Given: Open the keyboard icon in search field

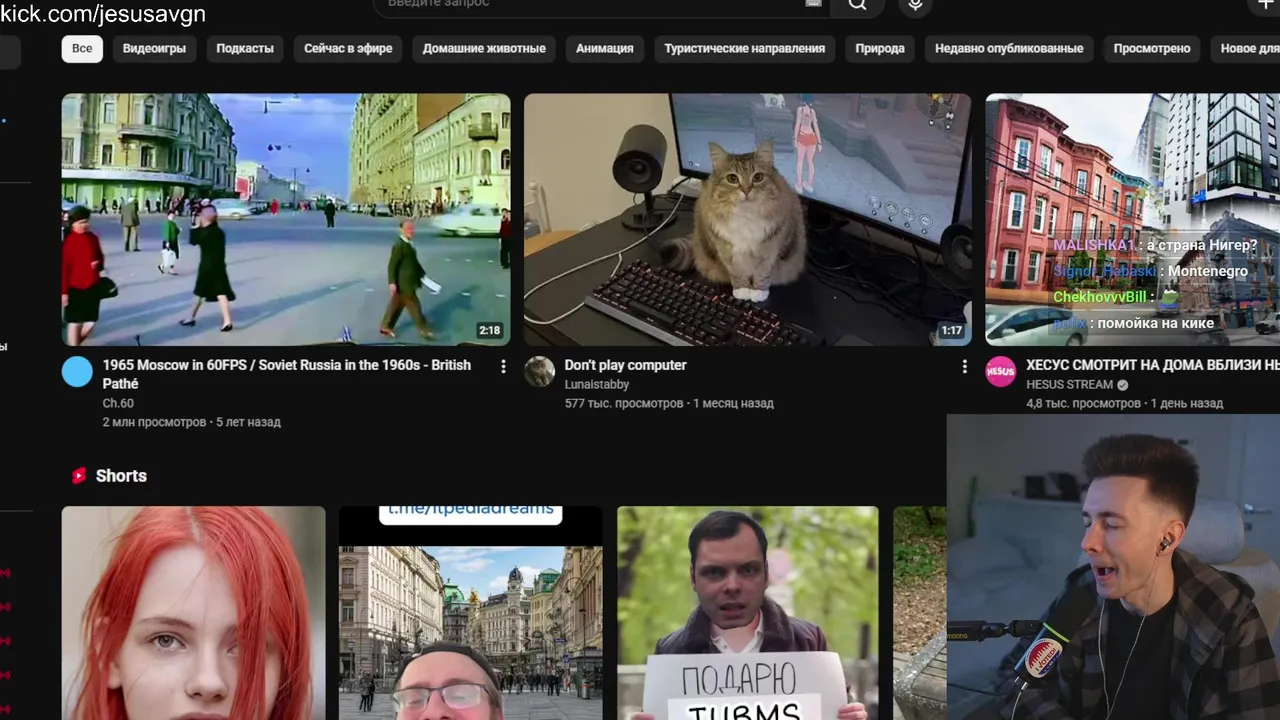Looking at the screenshot, I should (x=813, y=3).
